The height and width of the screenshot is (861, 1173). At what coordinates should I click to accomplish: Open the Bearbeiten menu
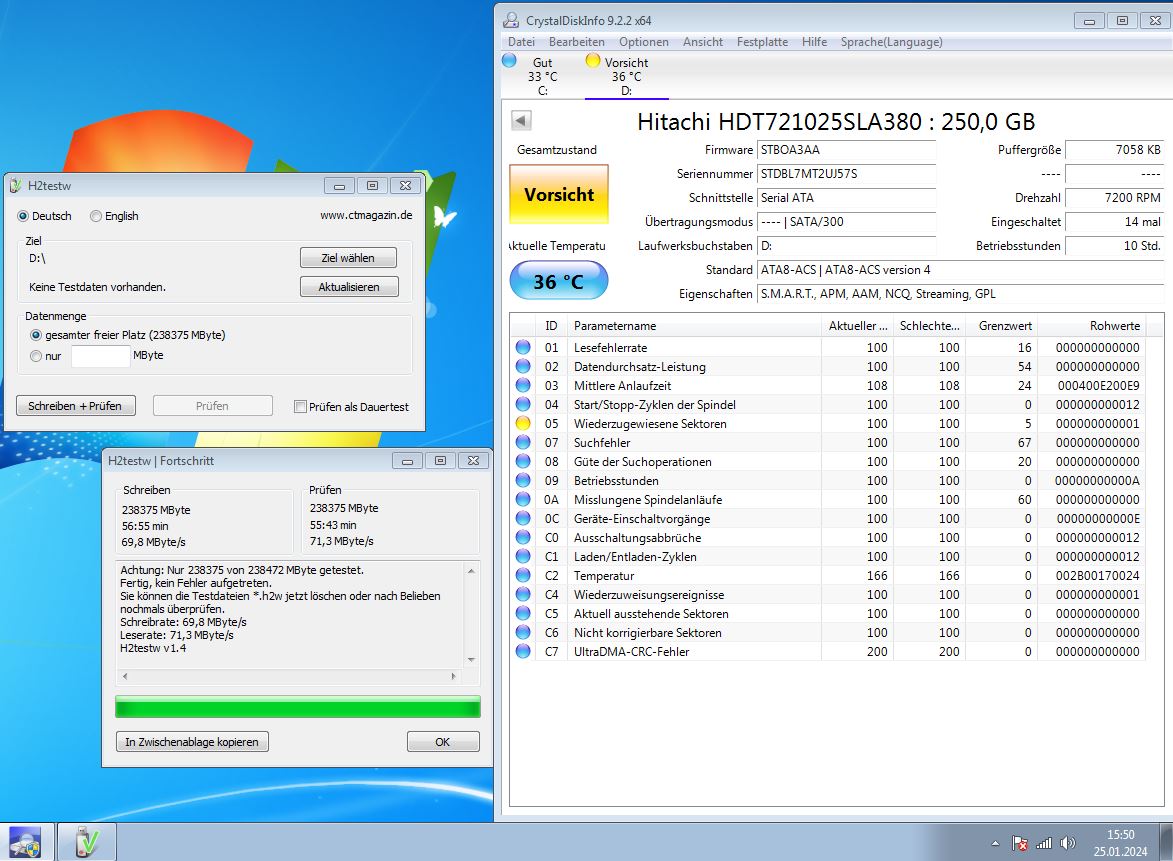coord(577,42)
